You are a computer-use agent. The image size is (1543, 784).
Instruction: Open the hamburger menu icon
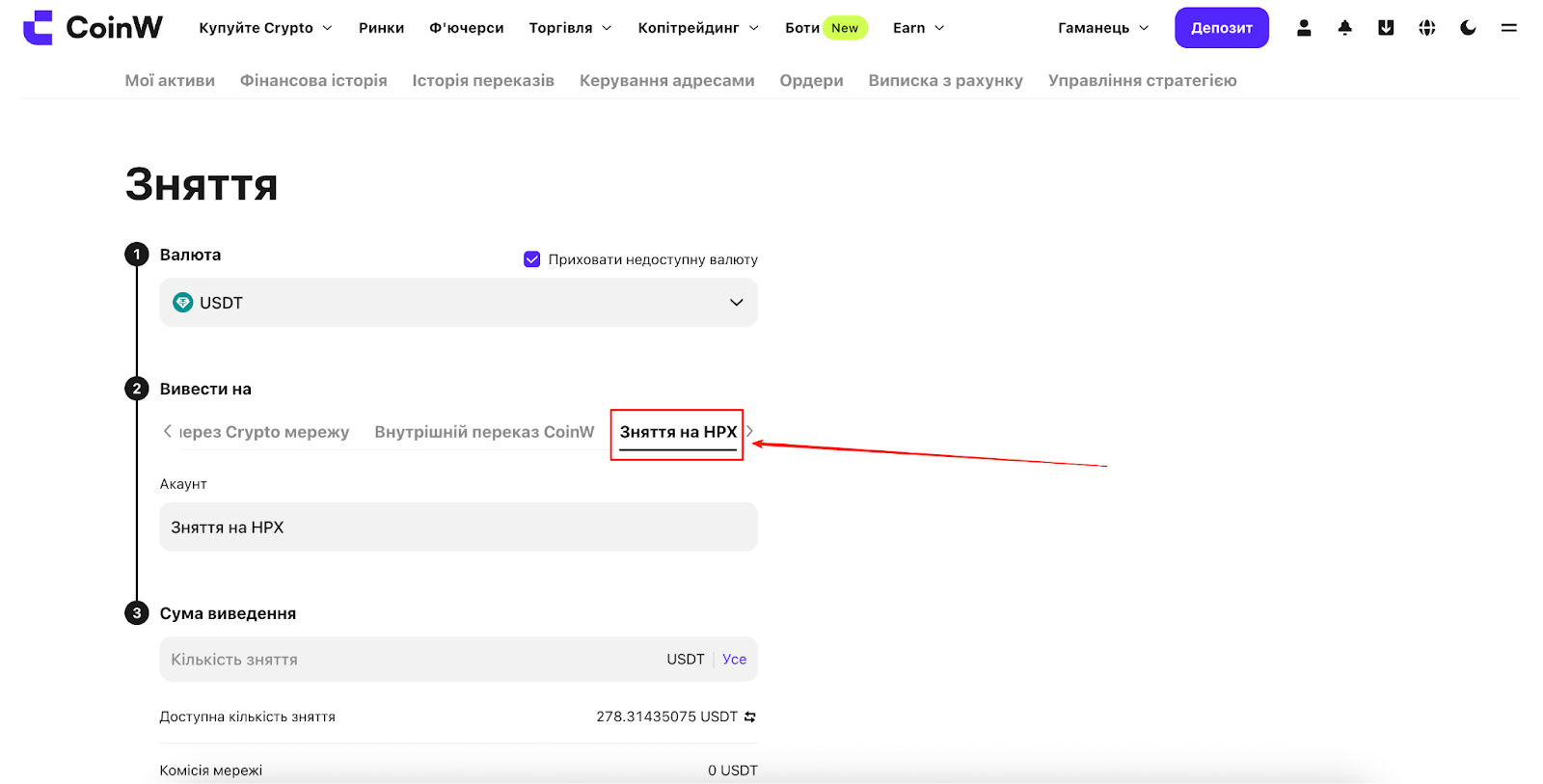point(1509,28)
